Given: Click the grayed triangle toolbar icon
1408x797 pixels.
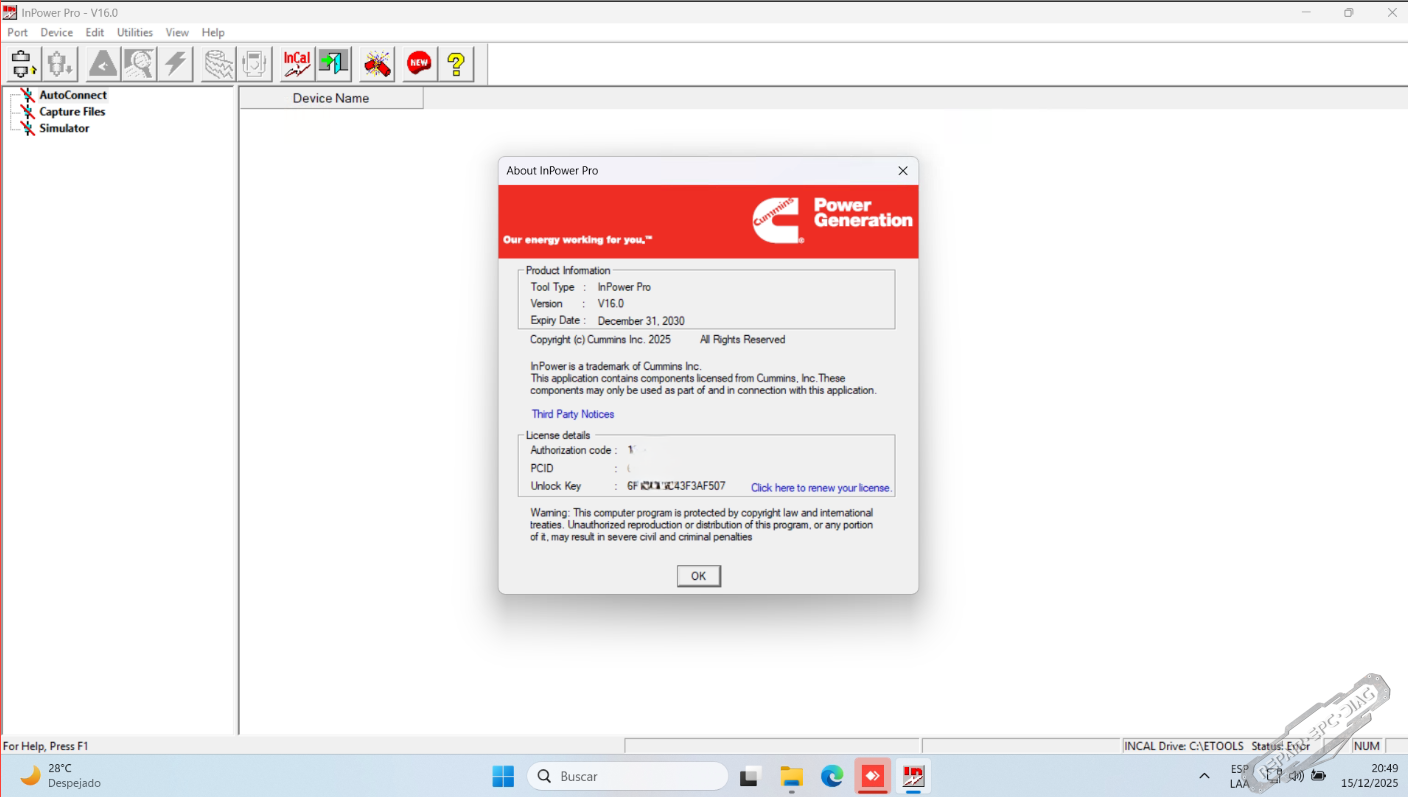Looking at the screenshot, I should point(103,64).
